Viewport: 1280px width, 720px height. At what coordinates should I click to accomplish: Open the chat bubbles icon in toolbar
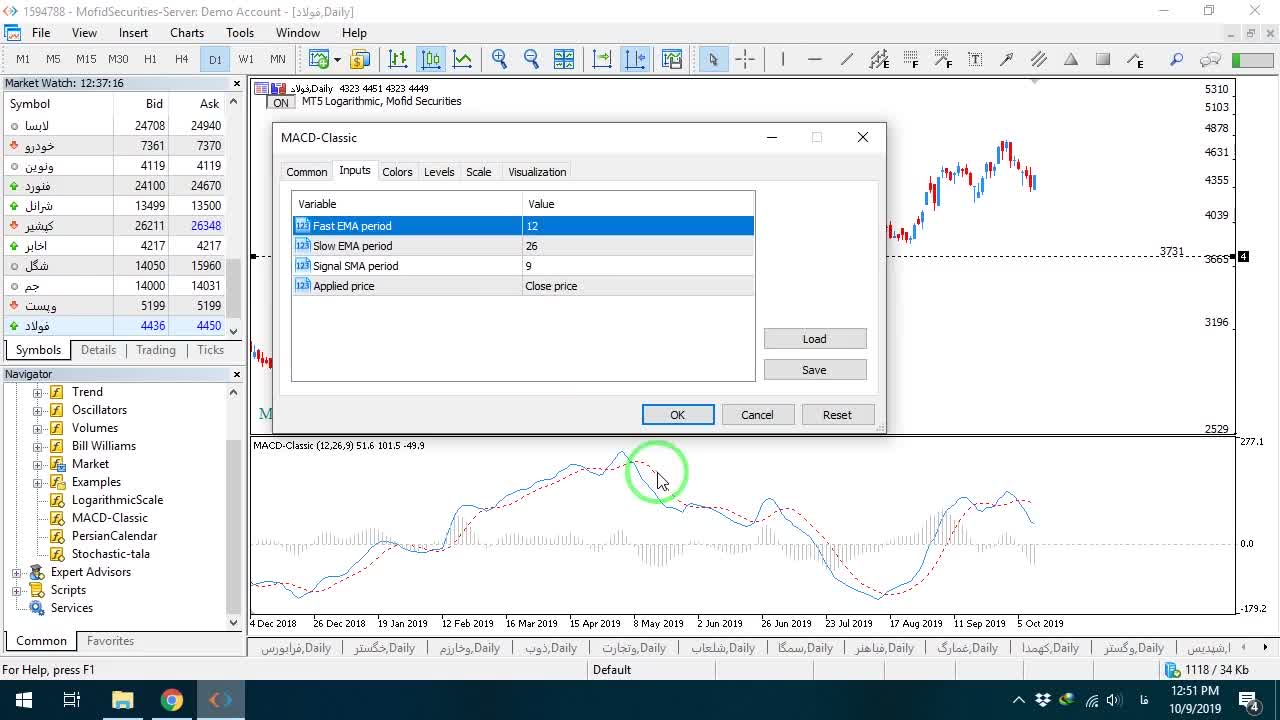(x=1210, y=59)
